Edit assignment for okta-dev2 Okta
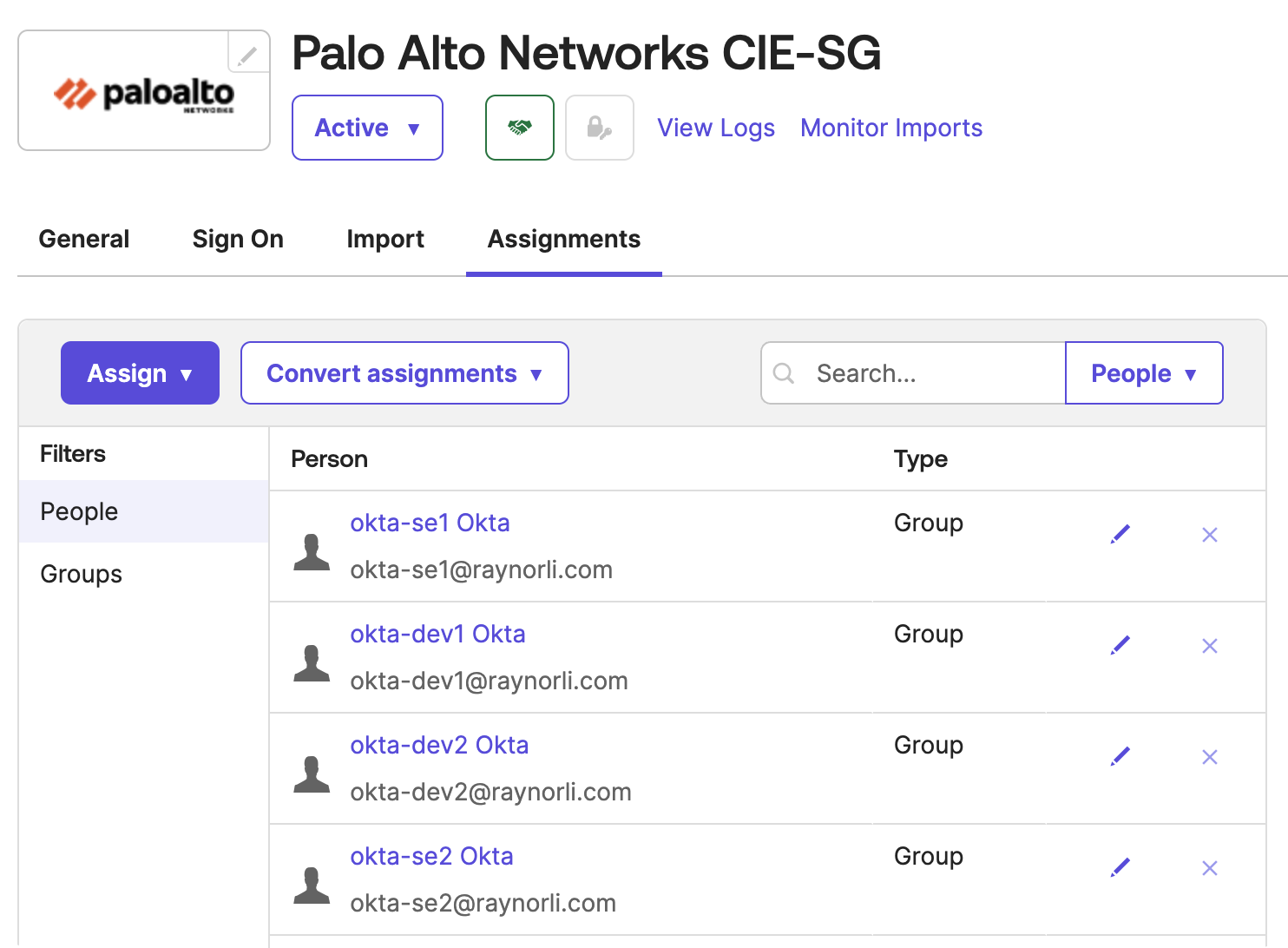This screenshot has width=1288, height=948. (1120, 756)
